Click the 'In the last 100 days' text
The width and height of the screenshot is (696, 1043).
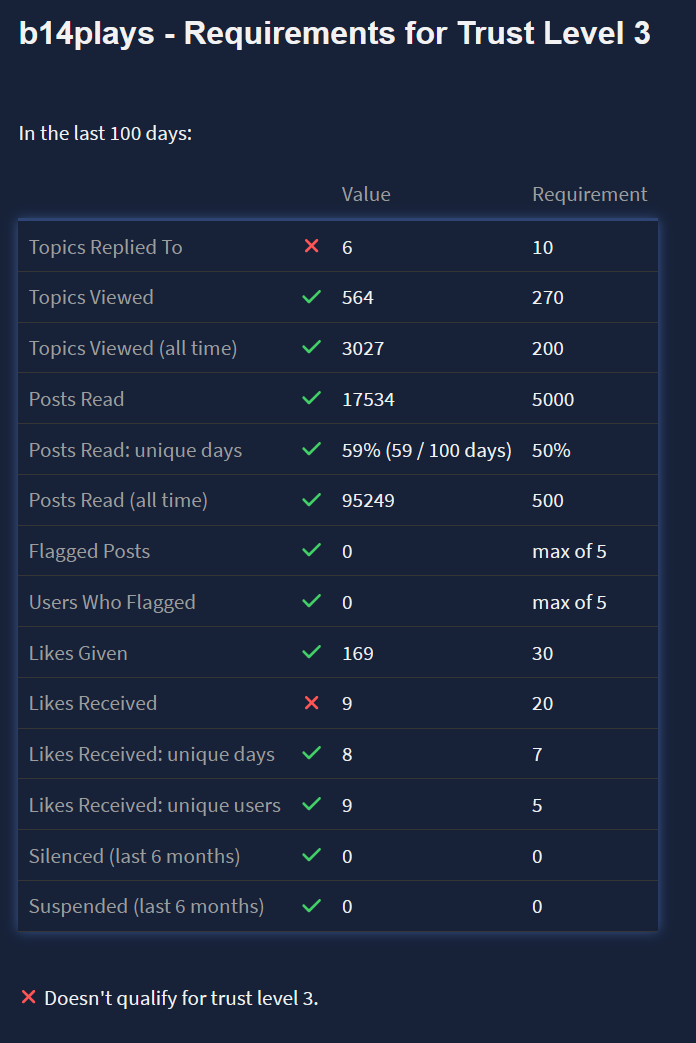pyautogui.click(x=105, y=133)
